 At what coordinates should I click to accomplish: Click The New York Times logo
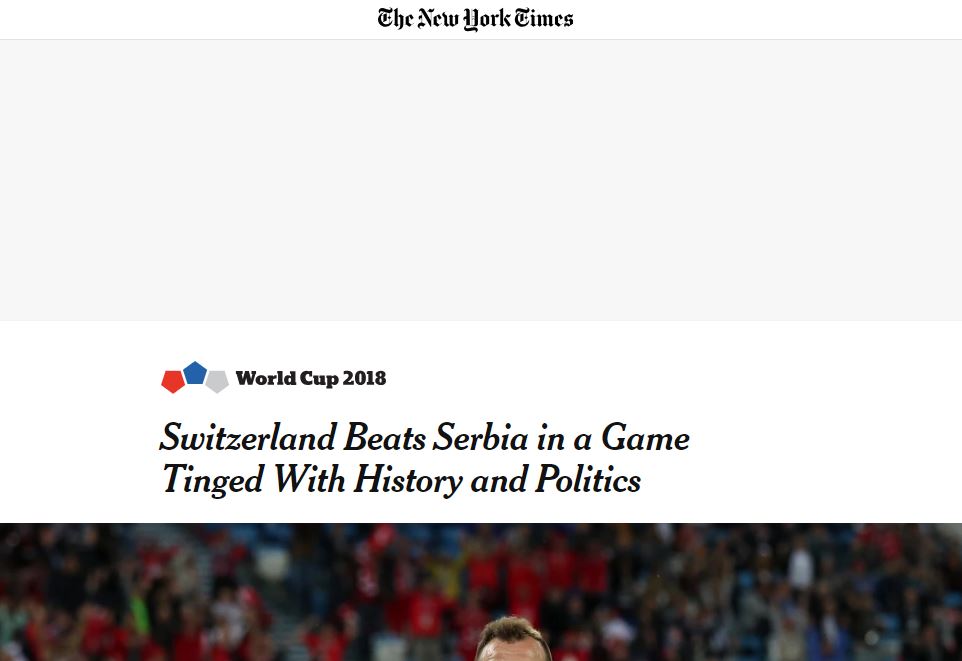(x=475, y=19)
